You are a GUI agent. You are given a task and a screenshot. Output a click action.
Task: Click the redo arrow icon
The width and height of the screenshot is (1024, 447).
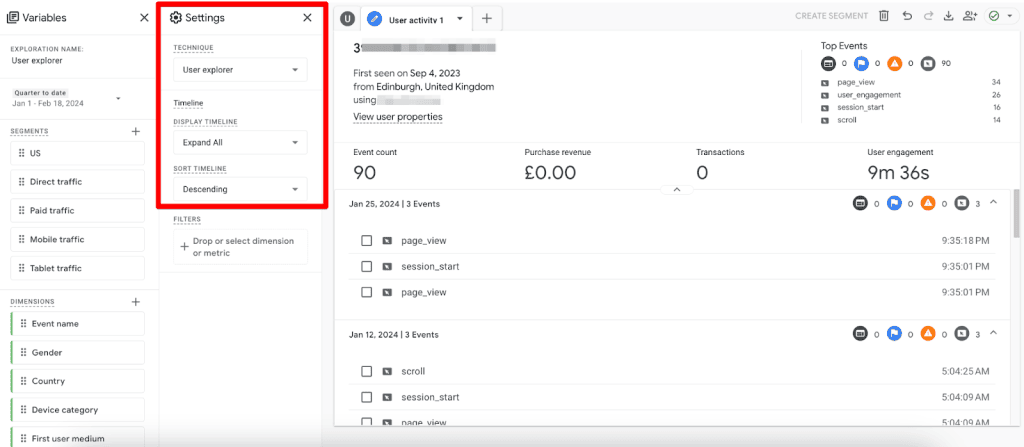click(x=928, y=16)
